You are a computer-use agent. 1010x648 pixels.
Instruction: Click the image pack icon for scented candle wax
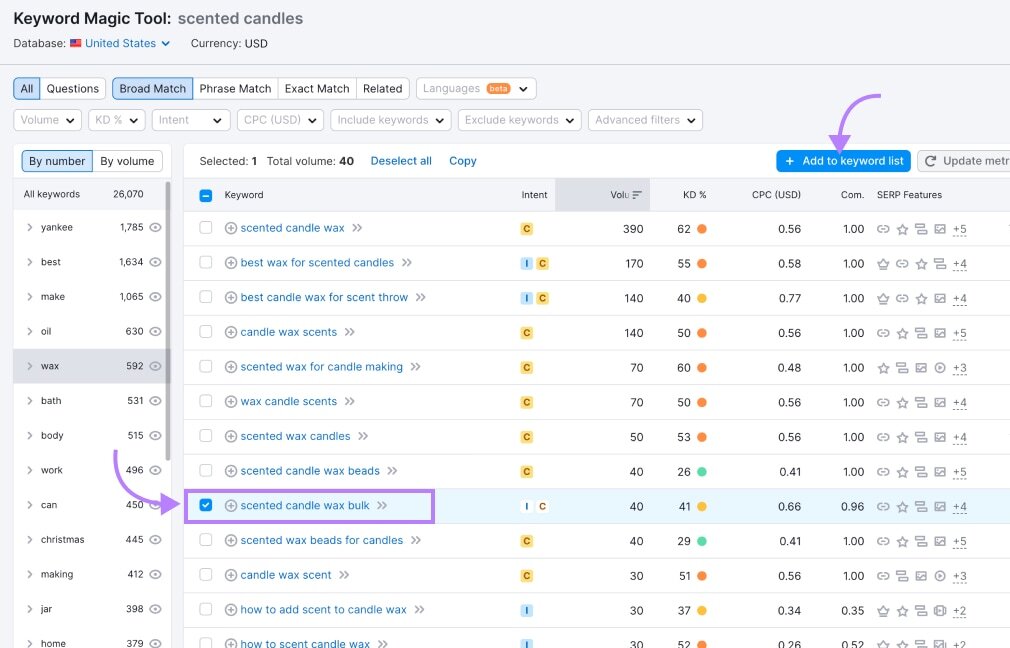pos(941,229)
